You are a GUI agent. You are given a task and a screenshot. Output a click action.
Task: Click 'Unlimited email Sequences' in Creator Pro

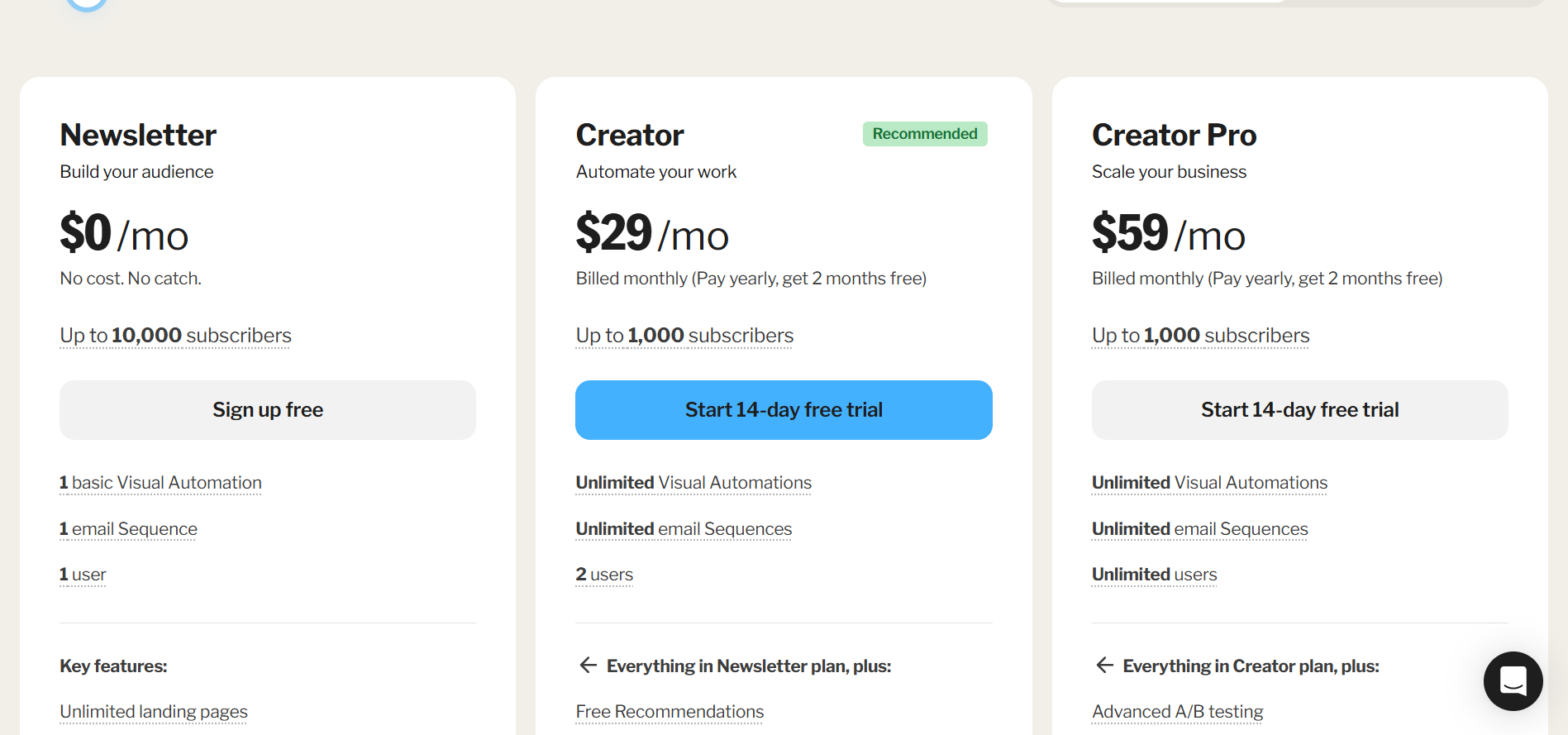(1199, 529)
